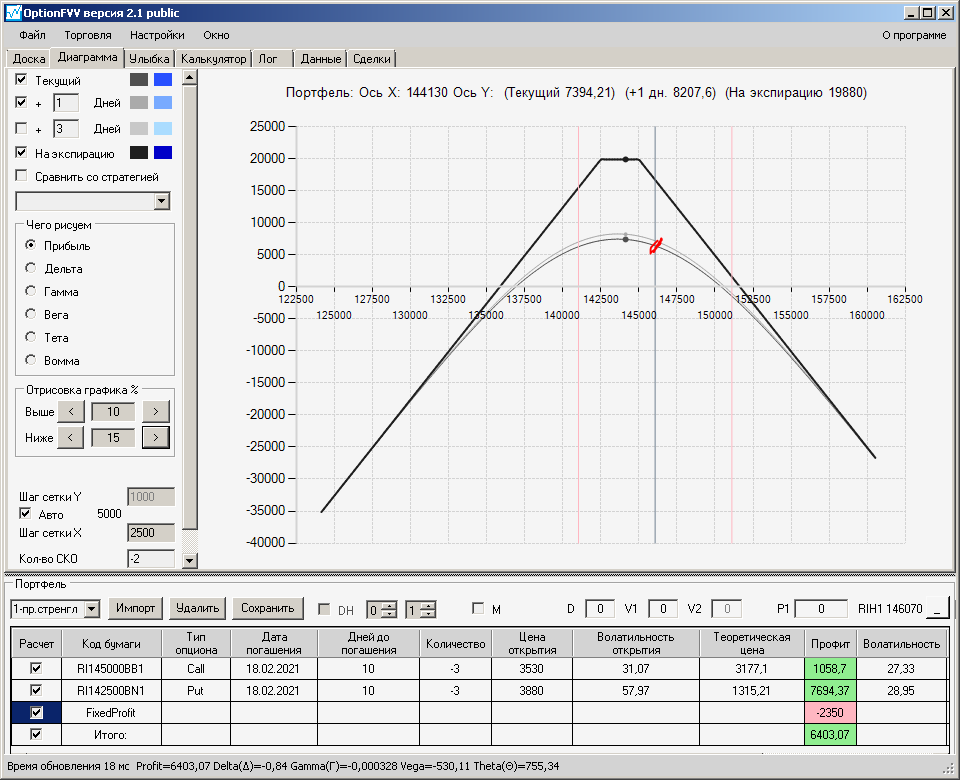Open the Торговля menu
The height and width of the screenshot is (780, 960).
[87, 35]
